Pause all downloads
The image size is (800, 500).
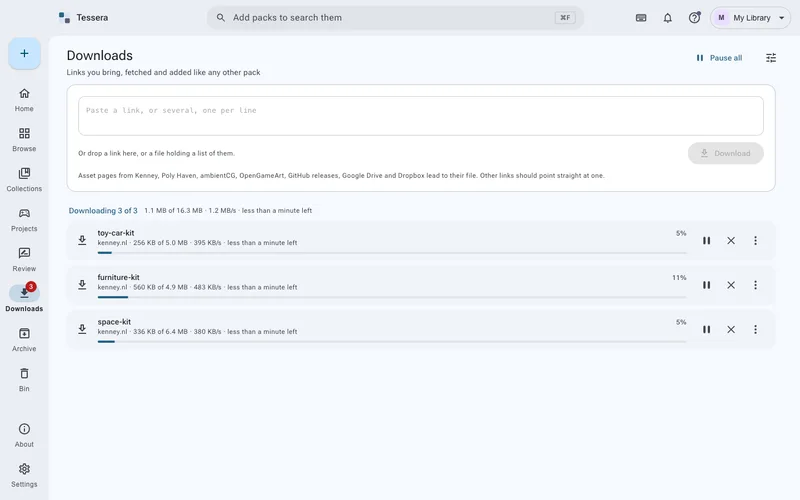(x=719, y=58)
